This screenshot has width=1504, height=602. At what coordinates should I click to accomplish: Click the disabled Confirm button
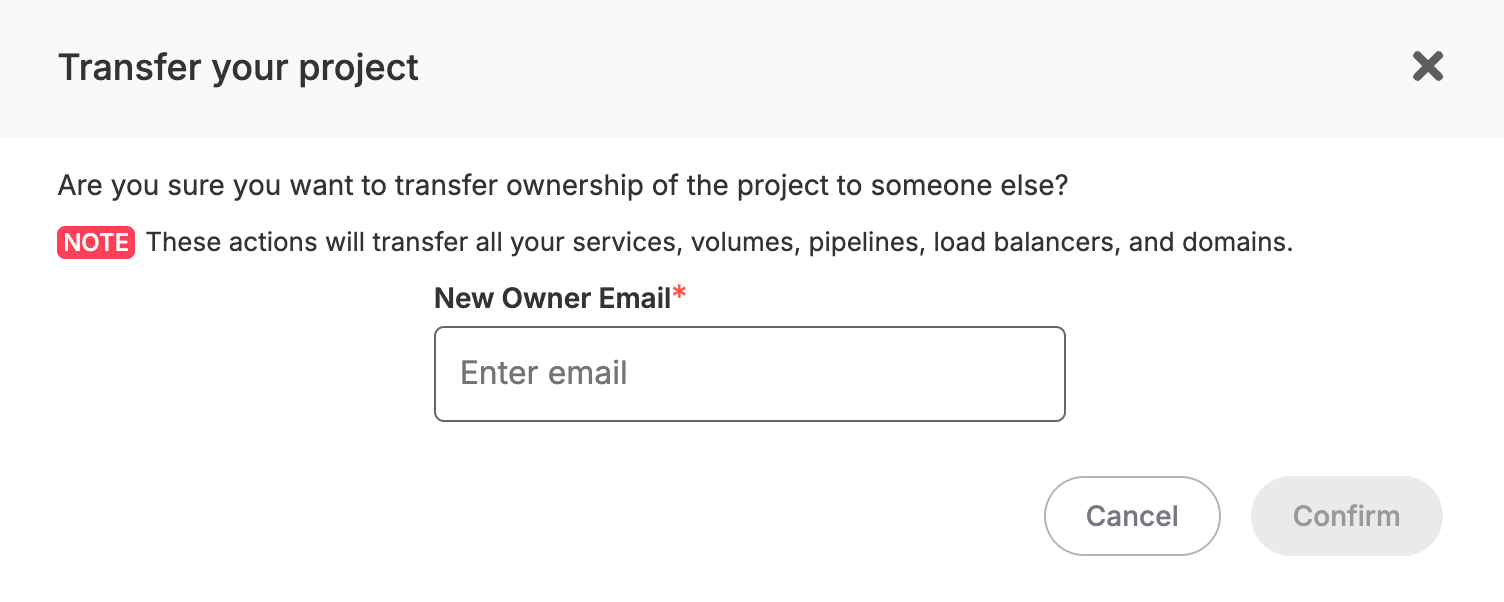[1346, 516]
